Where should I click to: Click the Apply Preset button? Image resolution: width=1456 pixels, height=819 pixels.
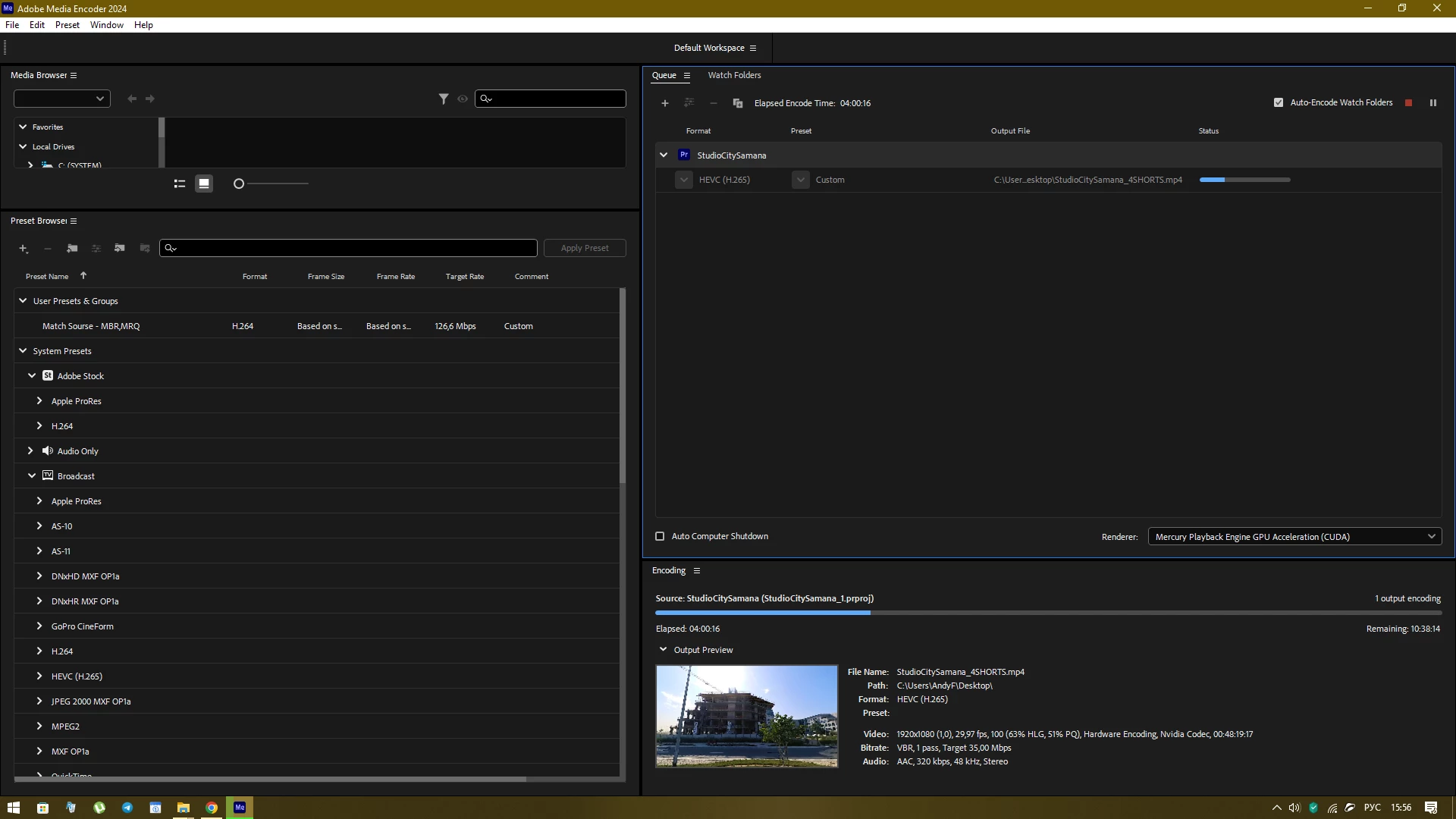(x=585, y=248)
